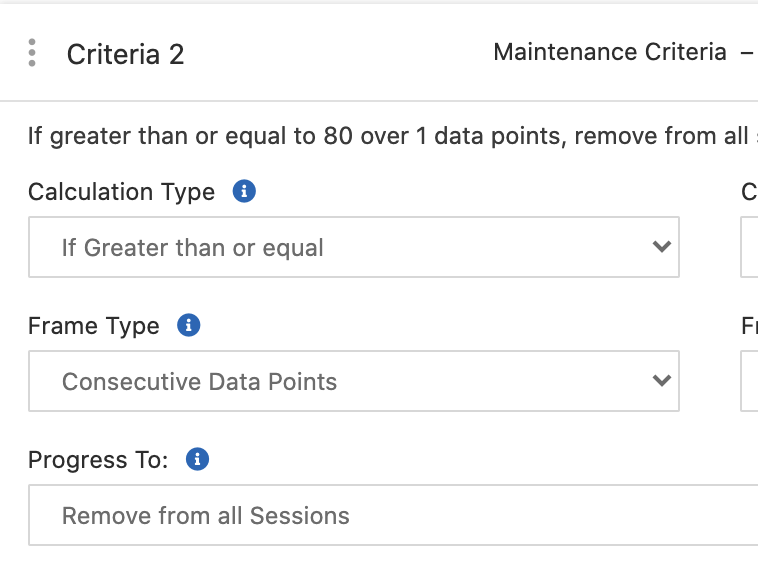Click the Criteria 2 heading
The height and width of the screenshot is (578, 758).
click(x=125, y=54)
